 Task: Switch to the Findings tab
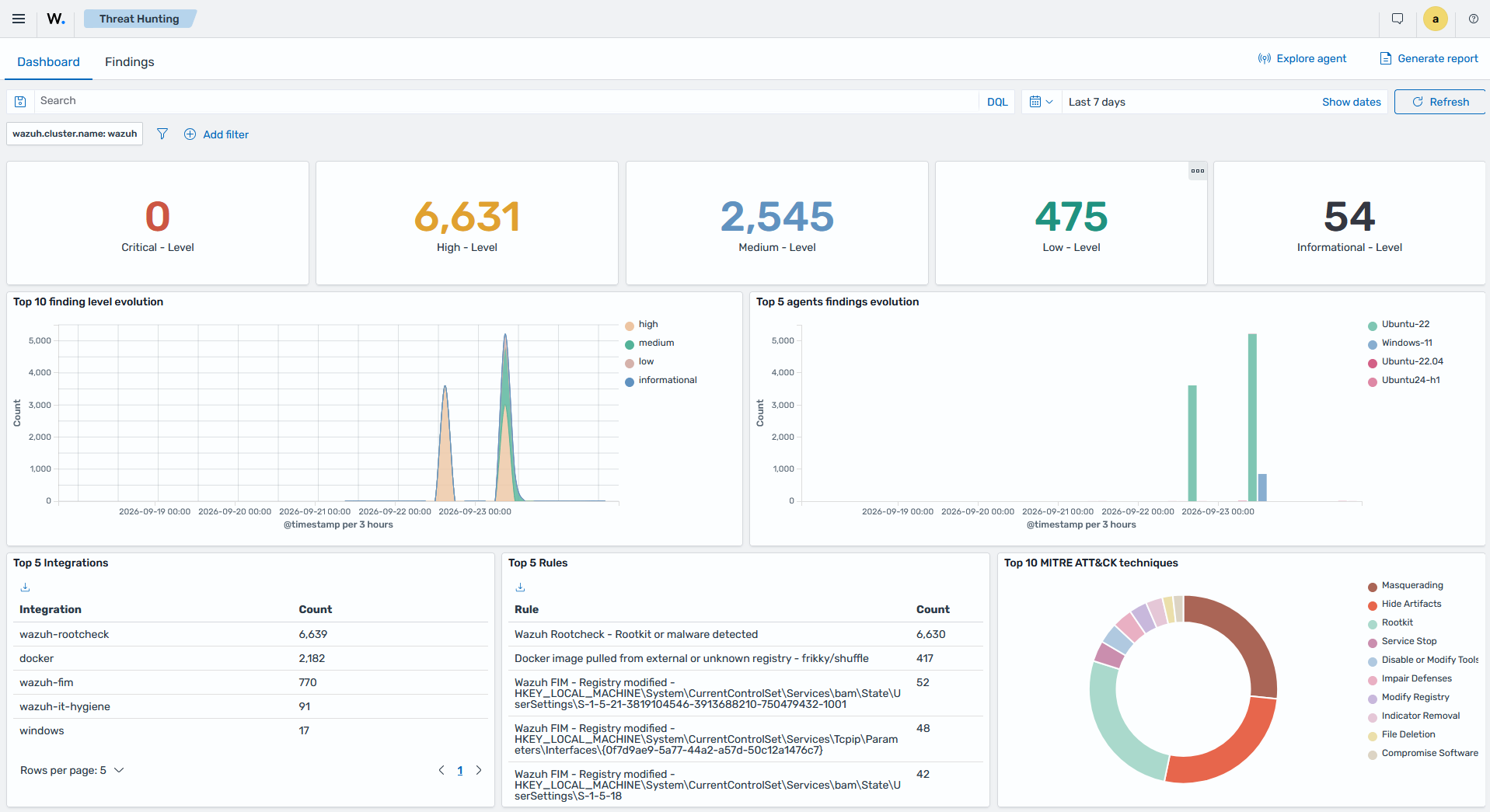click(x=129, y=61)
